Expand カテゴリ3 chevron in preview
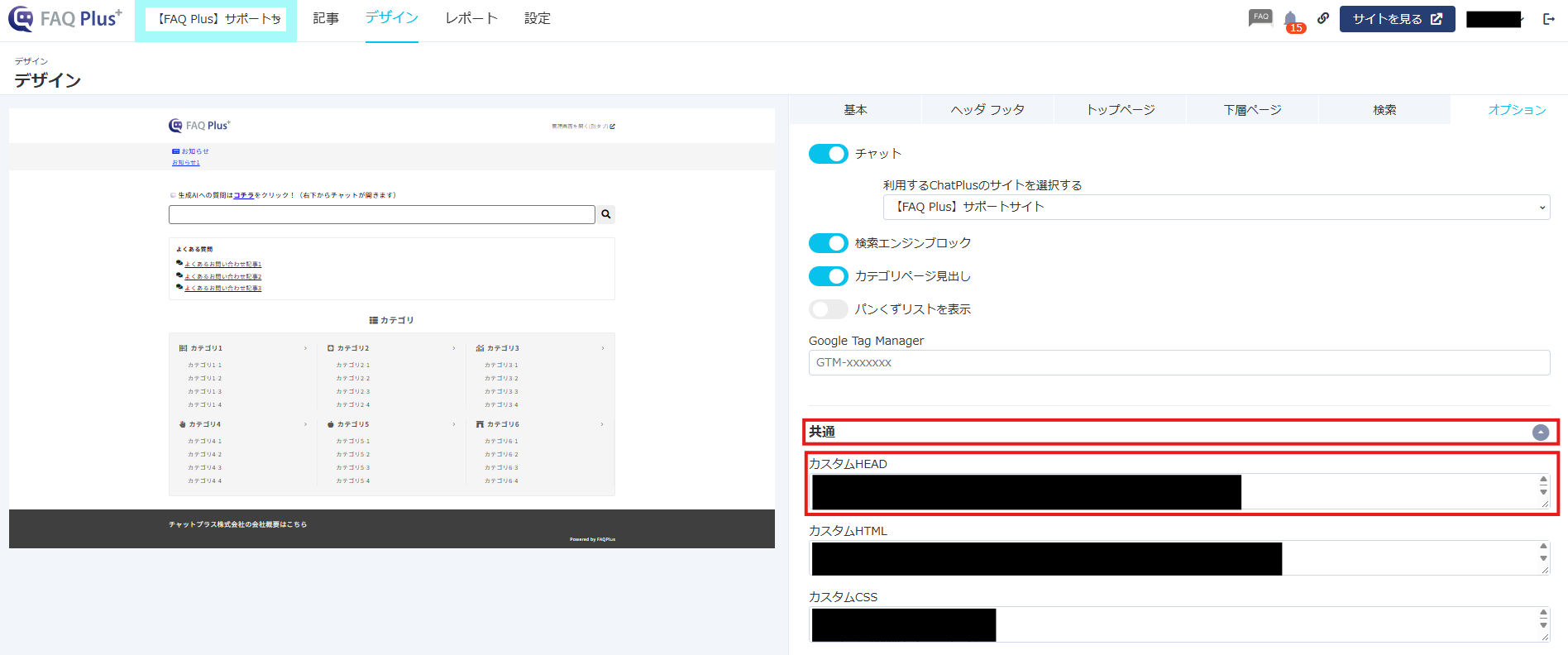 point(602,348)
